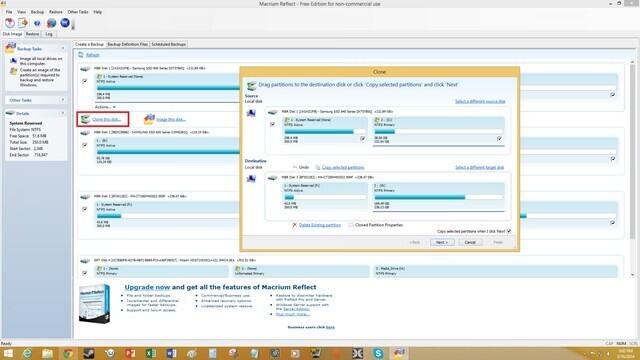Open the Help menu

[x=98, y=12]
